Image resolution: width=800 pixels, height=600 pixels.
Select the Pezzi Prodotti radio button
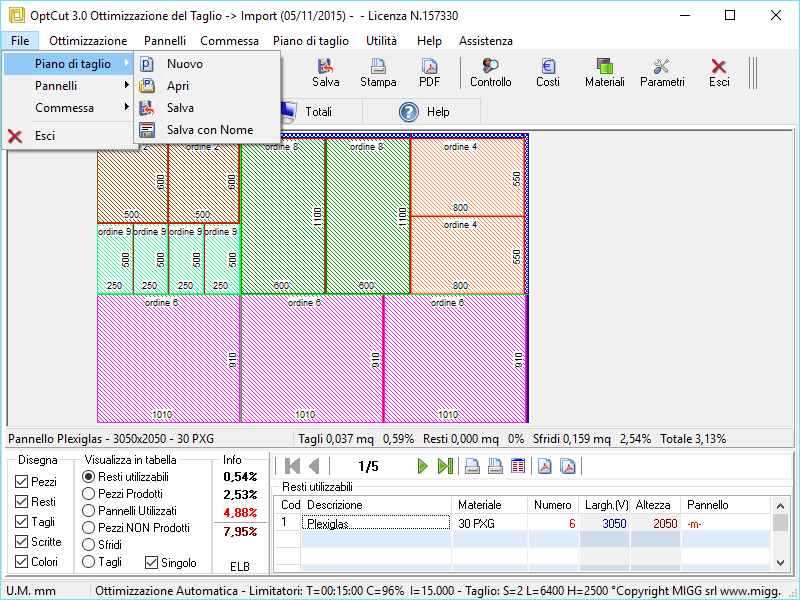[89, 493]
